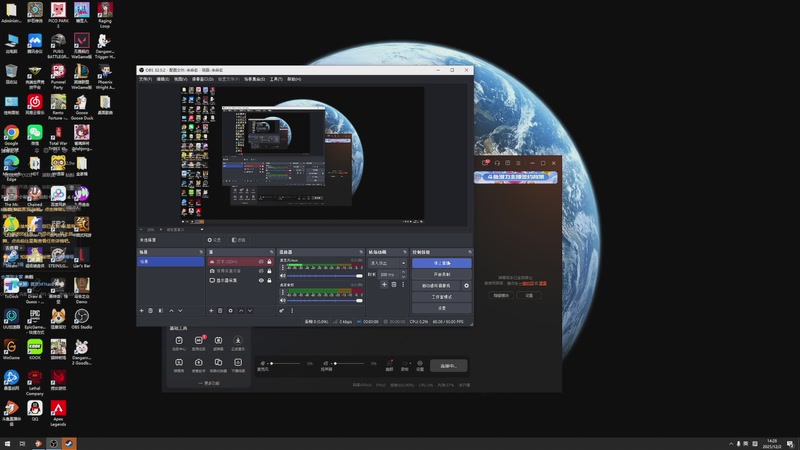Open transition properties three-dot menu

pos(403,285)
